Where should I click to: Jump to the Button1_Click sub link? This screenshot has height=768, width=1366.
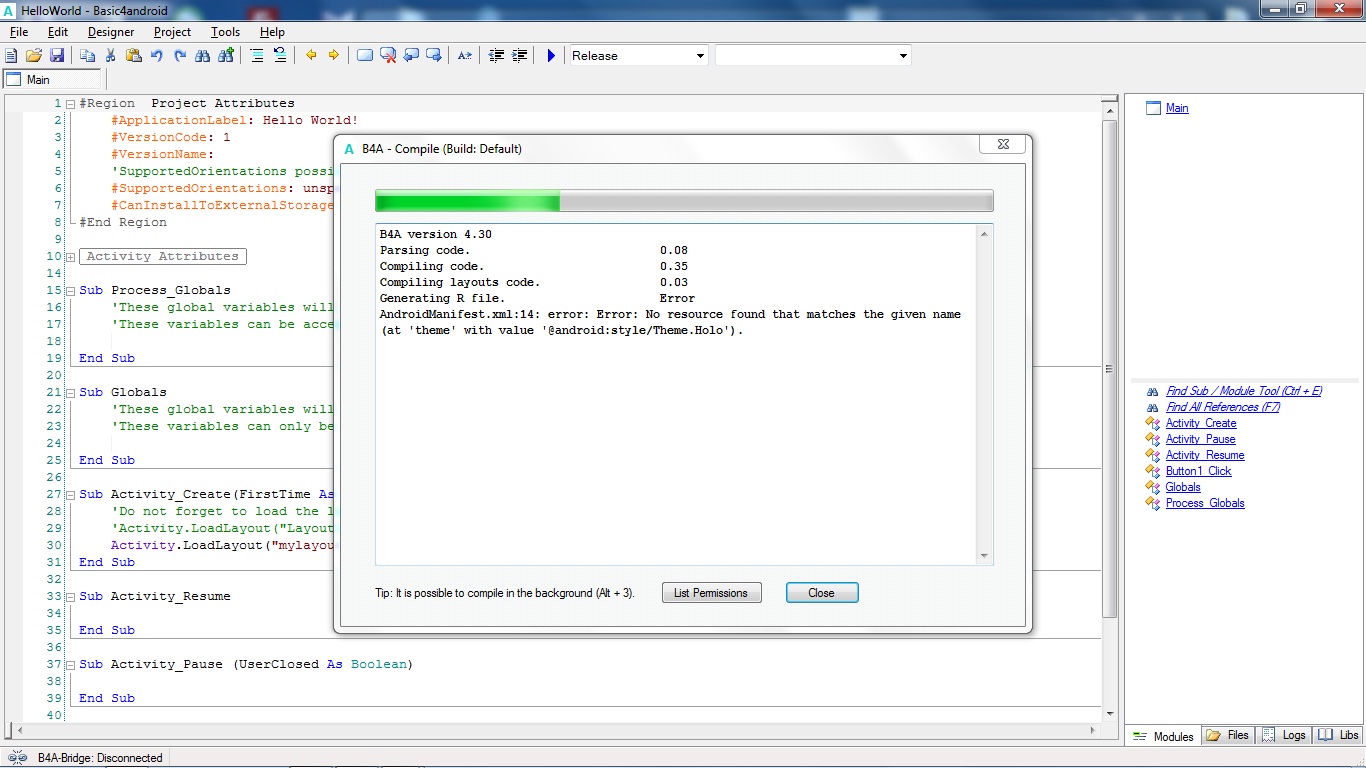[x=1198, y=471]
